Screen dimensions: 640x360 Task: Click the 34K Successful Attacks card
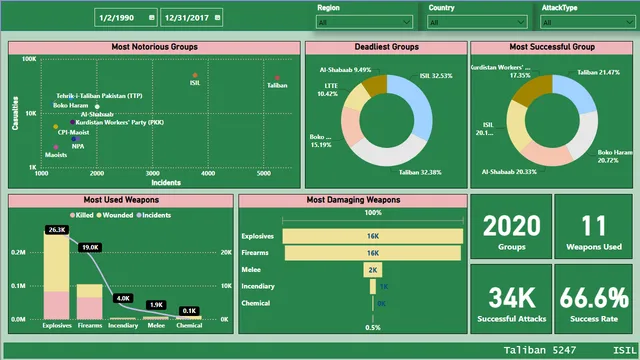[511, 298]
